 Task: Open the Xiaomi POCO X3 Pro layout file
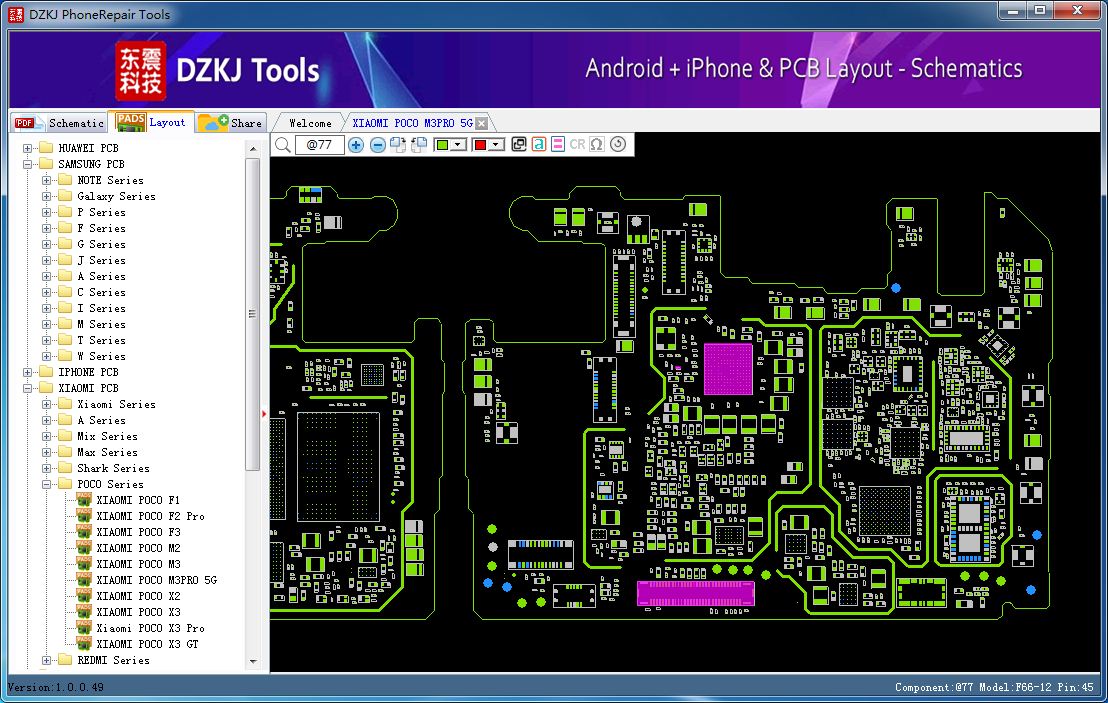pos(150,629)
